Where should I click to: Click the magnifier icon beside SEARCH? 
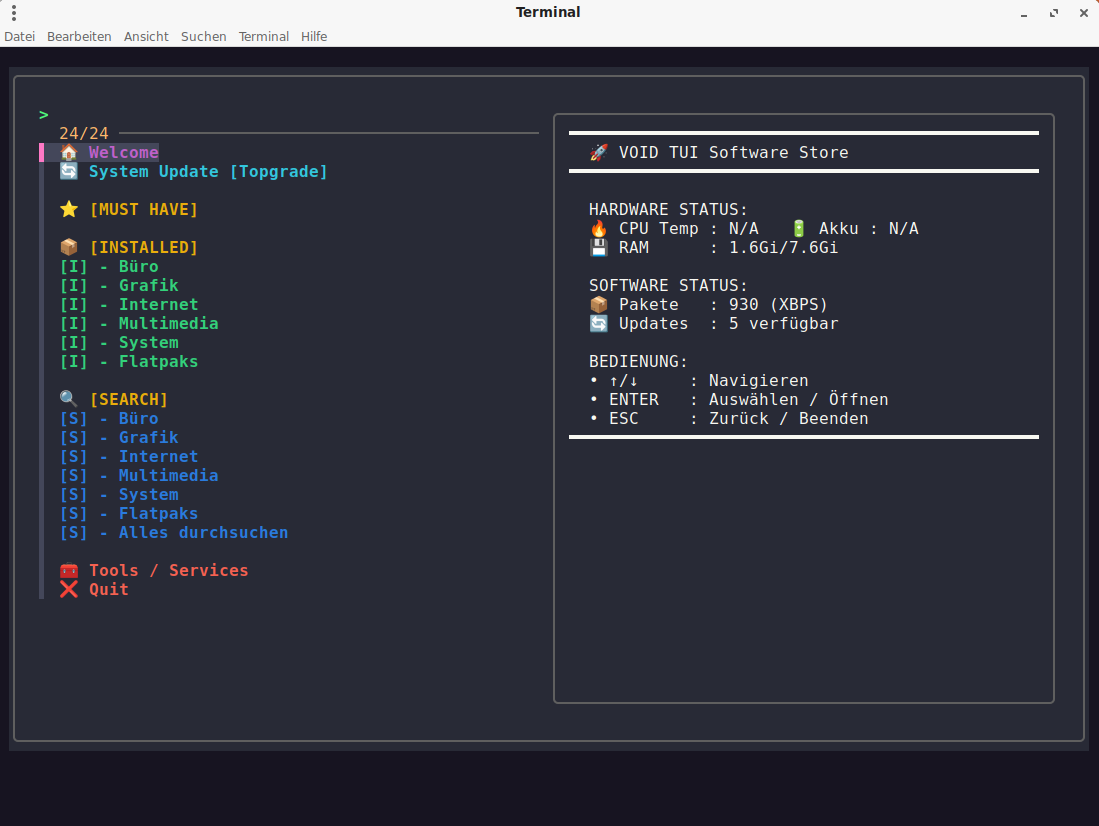(x=68, y=400)
